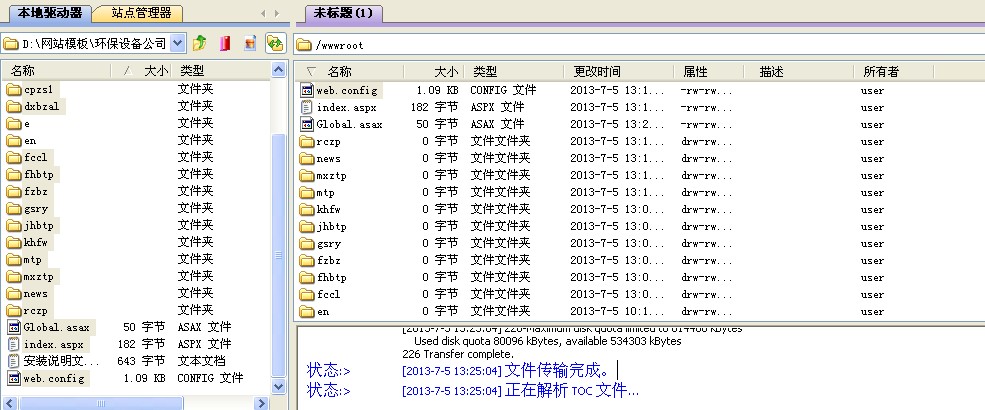Click the local pane scroll up arrow
985x410 pixels.
coord(279,87)
